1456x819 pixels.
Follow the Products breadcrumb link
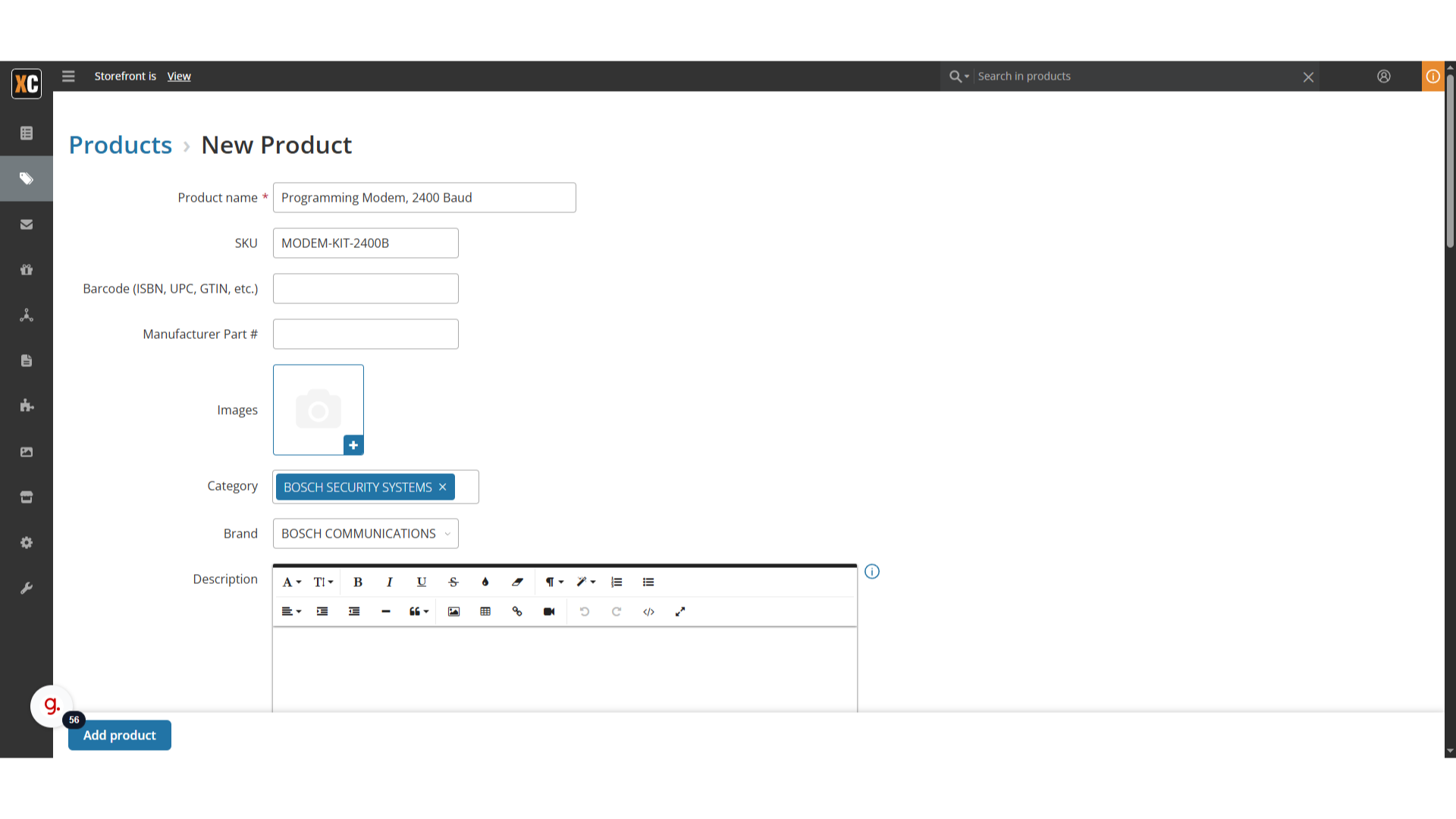[121, 145]
